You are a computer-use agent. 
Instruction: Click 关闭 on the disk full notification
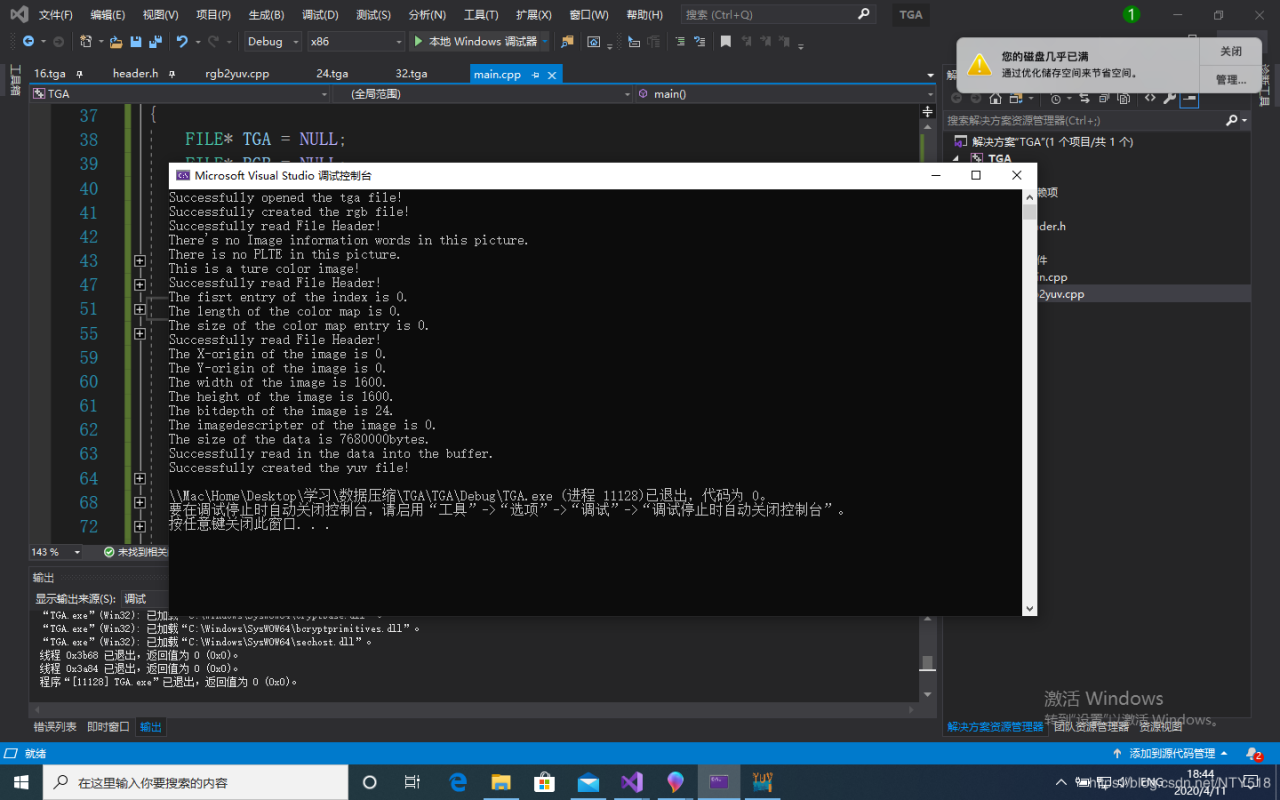[1230, 52]
